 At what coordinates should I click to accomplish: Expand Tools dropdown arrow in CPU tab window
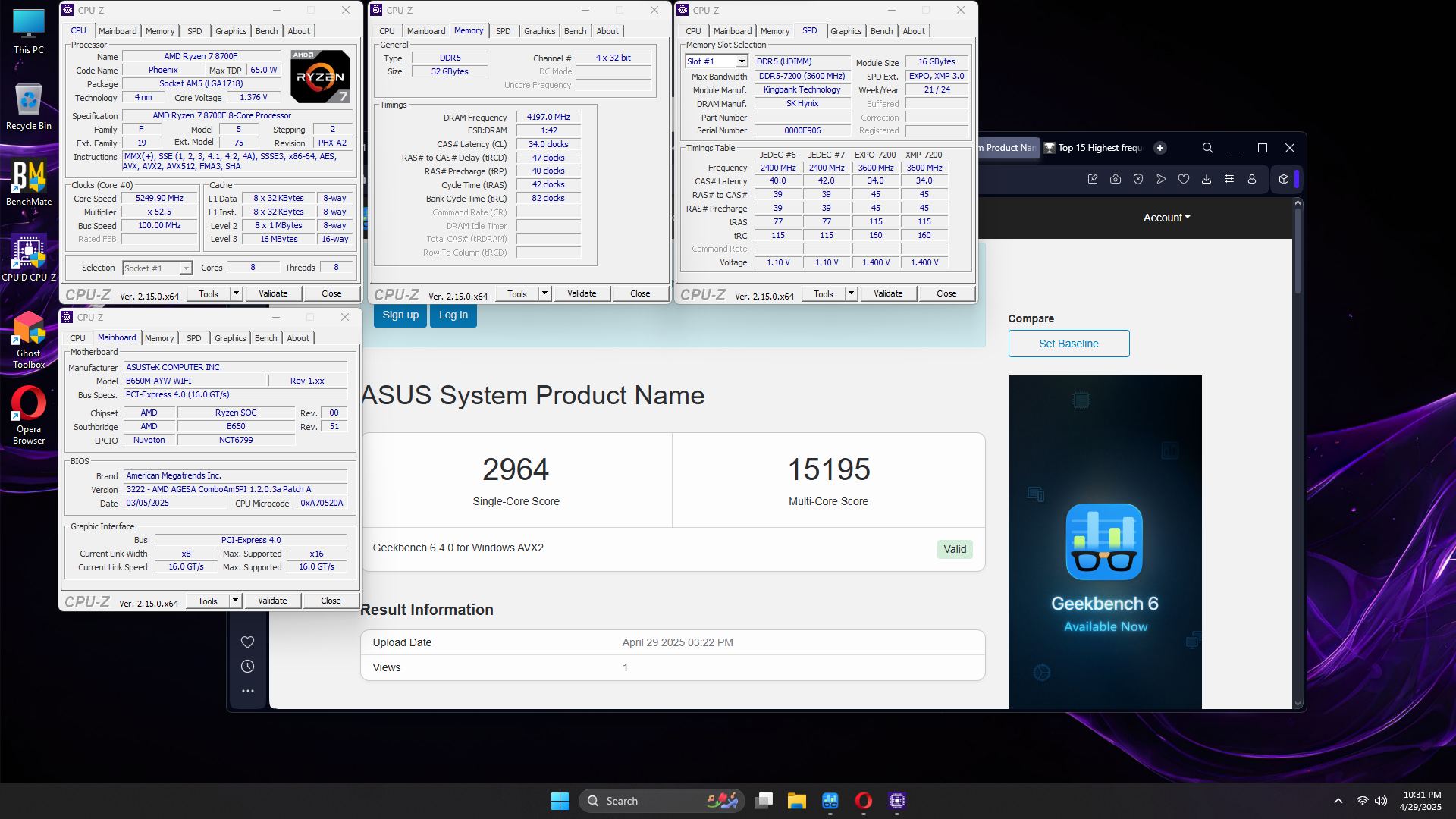point(236,293)
